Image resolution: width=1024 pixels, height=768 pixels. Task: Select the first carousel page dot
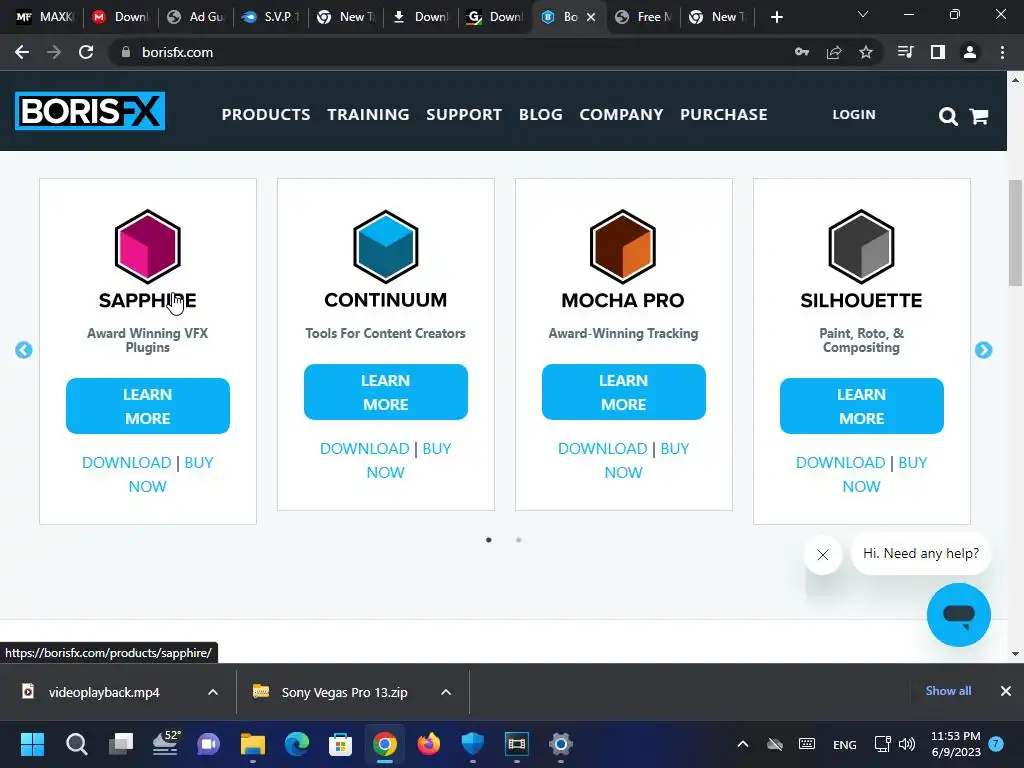coord(488,540)
